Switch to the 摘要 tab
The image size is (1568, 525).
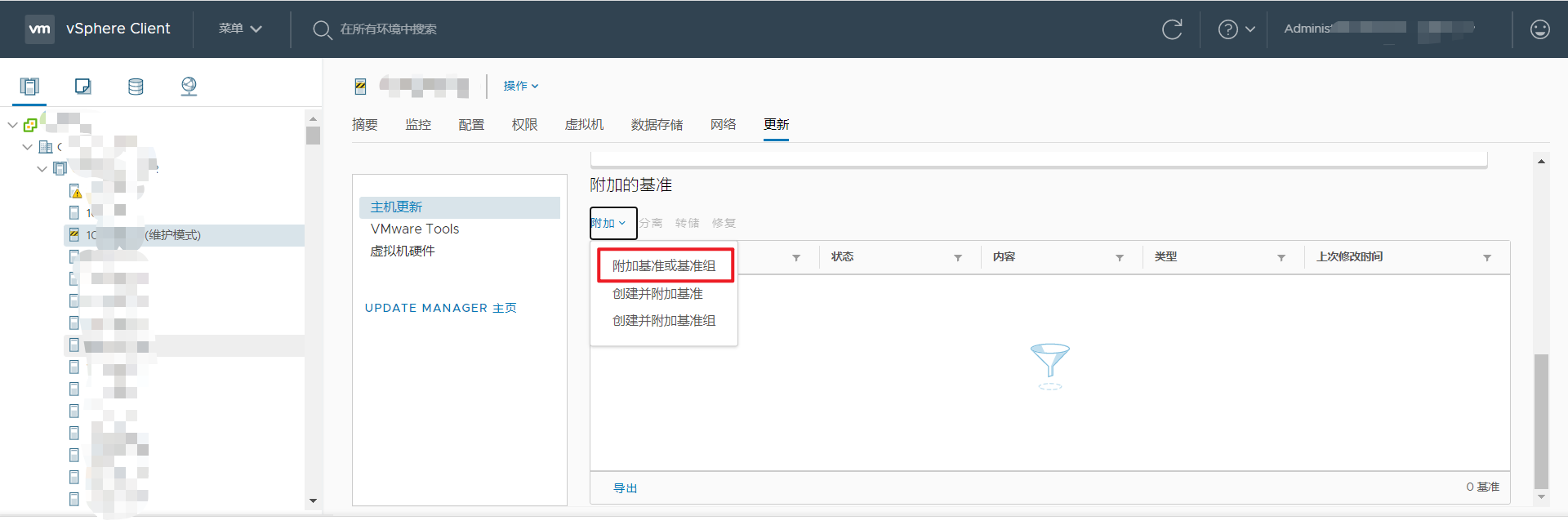click(365, 124)
